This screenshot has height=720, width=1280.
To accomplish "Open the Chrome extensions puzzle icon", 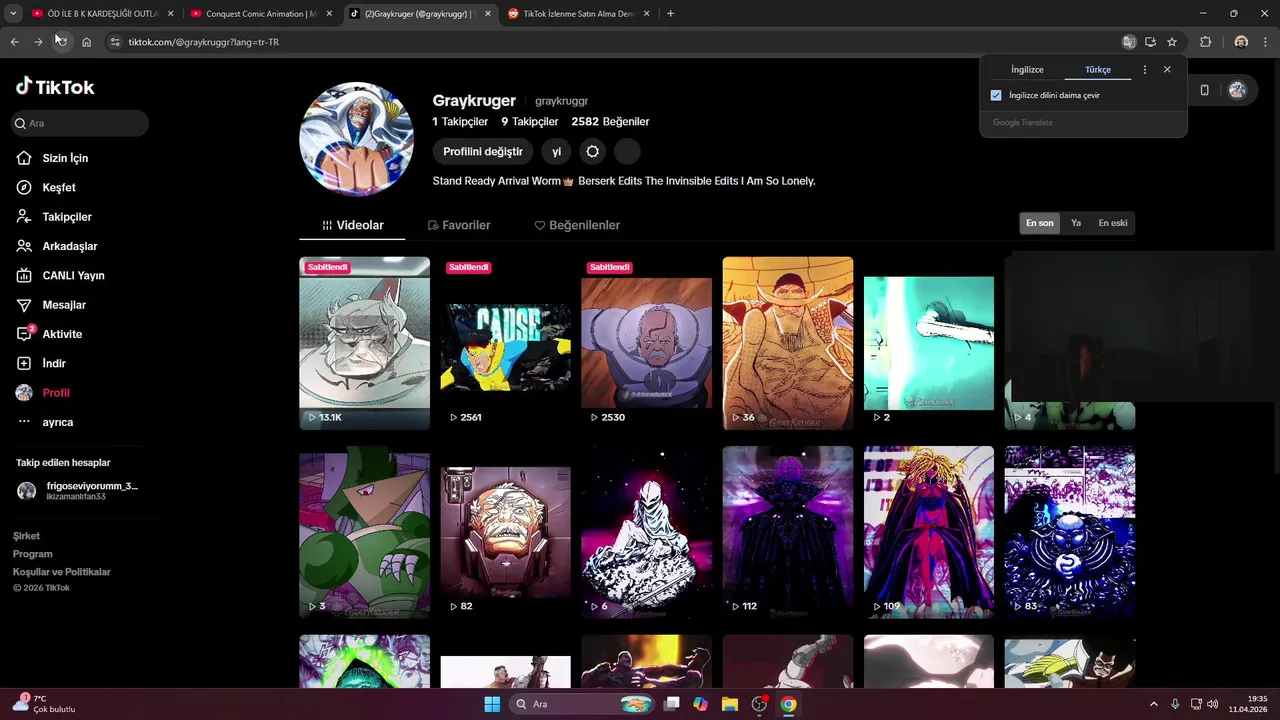I will pyautogui.click(x=1205, y=42).
